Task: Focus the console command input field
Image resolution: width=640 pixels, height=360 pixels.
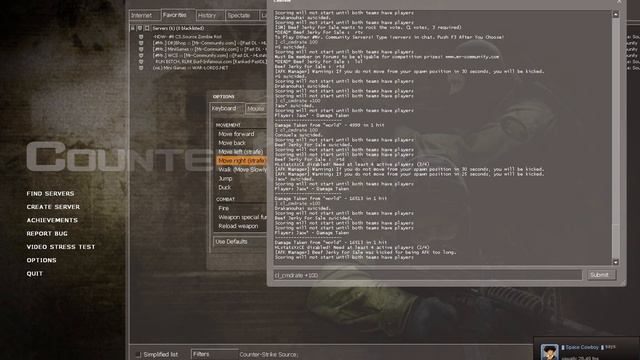Action: [x=427, y=275]
